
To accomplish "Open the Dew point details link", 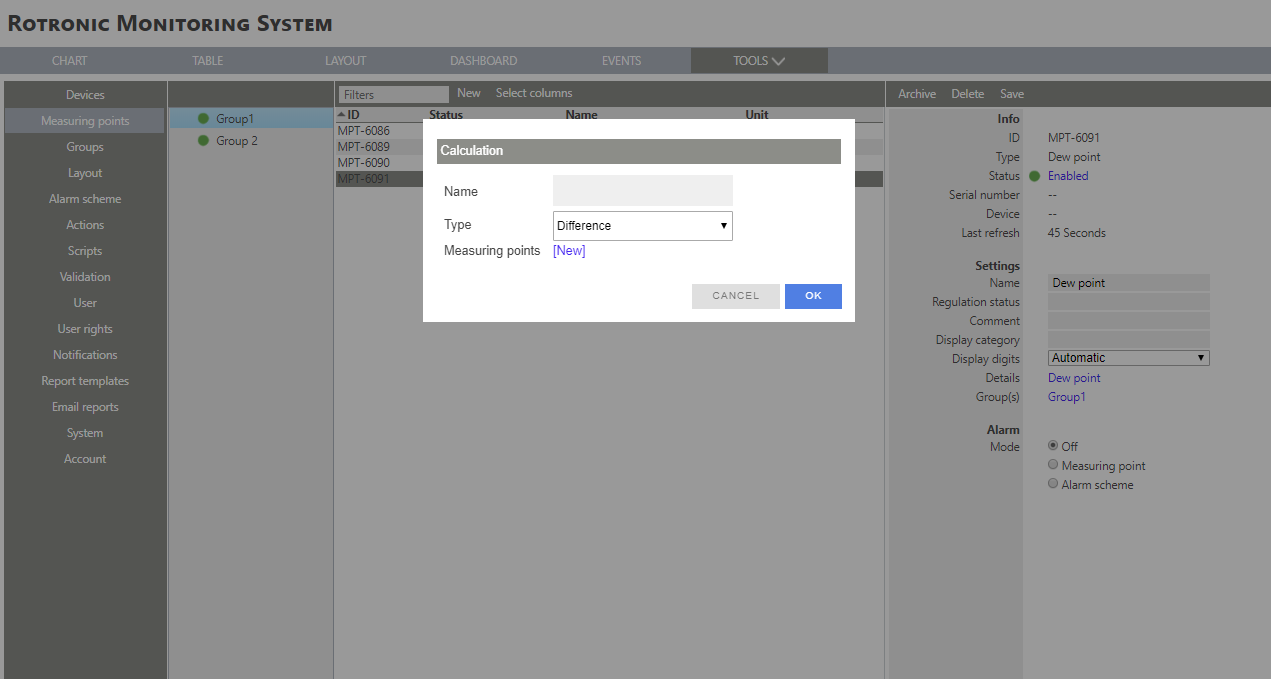I will 1074,378.
